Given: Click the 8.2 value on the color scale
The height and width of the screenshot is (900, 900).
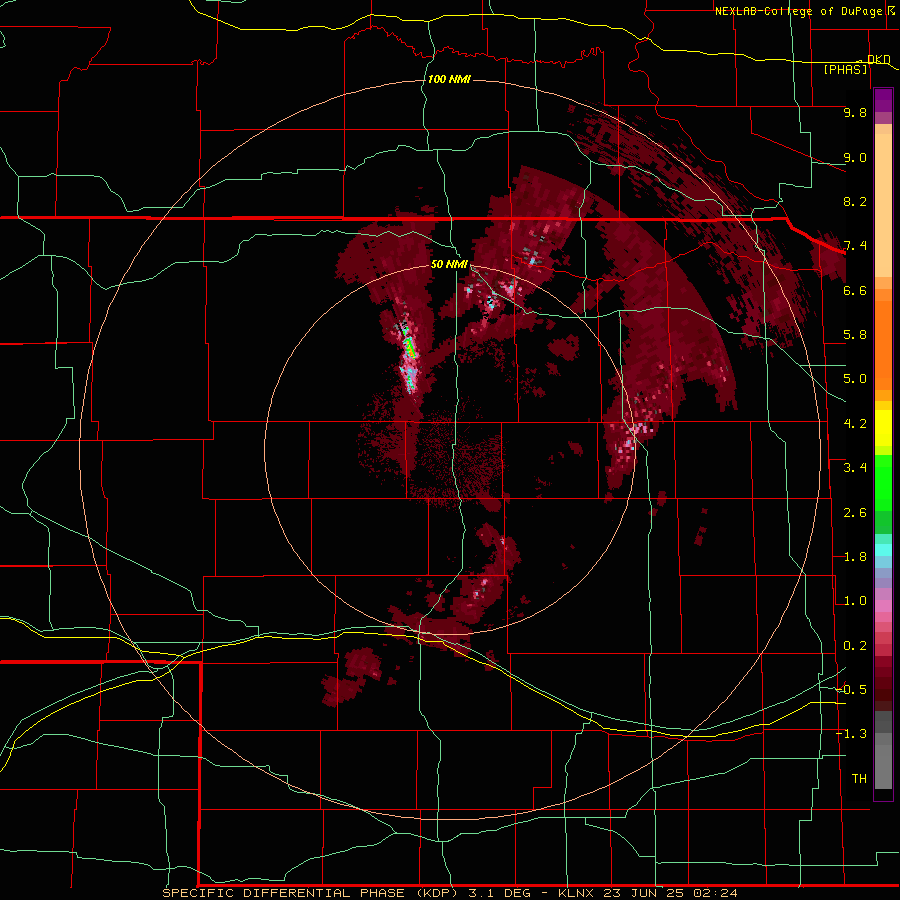Looking at the screenshot, I should (855, 201).
